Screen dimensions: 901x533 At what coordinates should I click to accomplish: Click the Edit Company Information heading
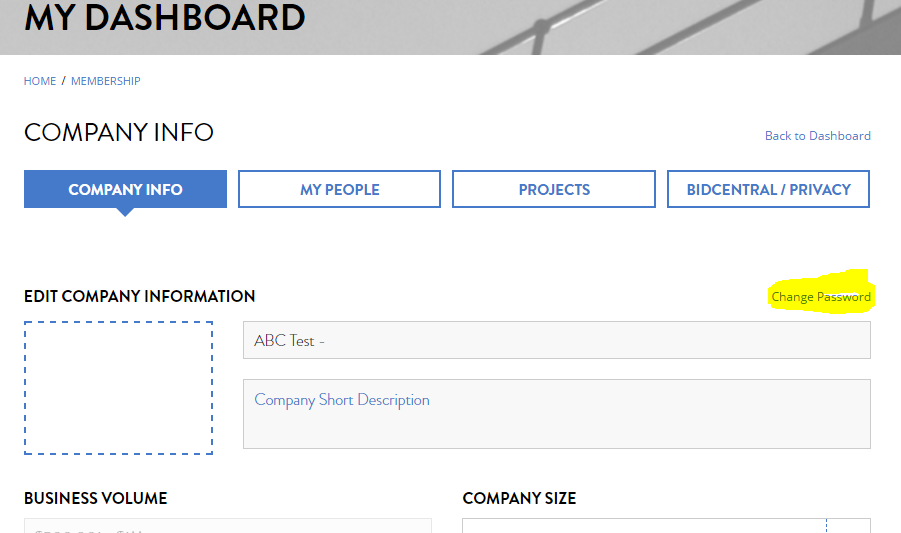tap(139, 296)
